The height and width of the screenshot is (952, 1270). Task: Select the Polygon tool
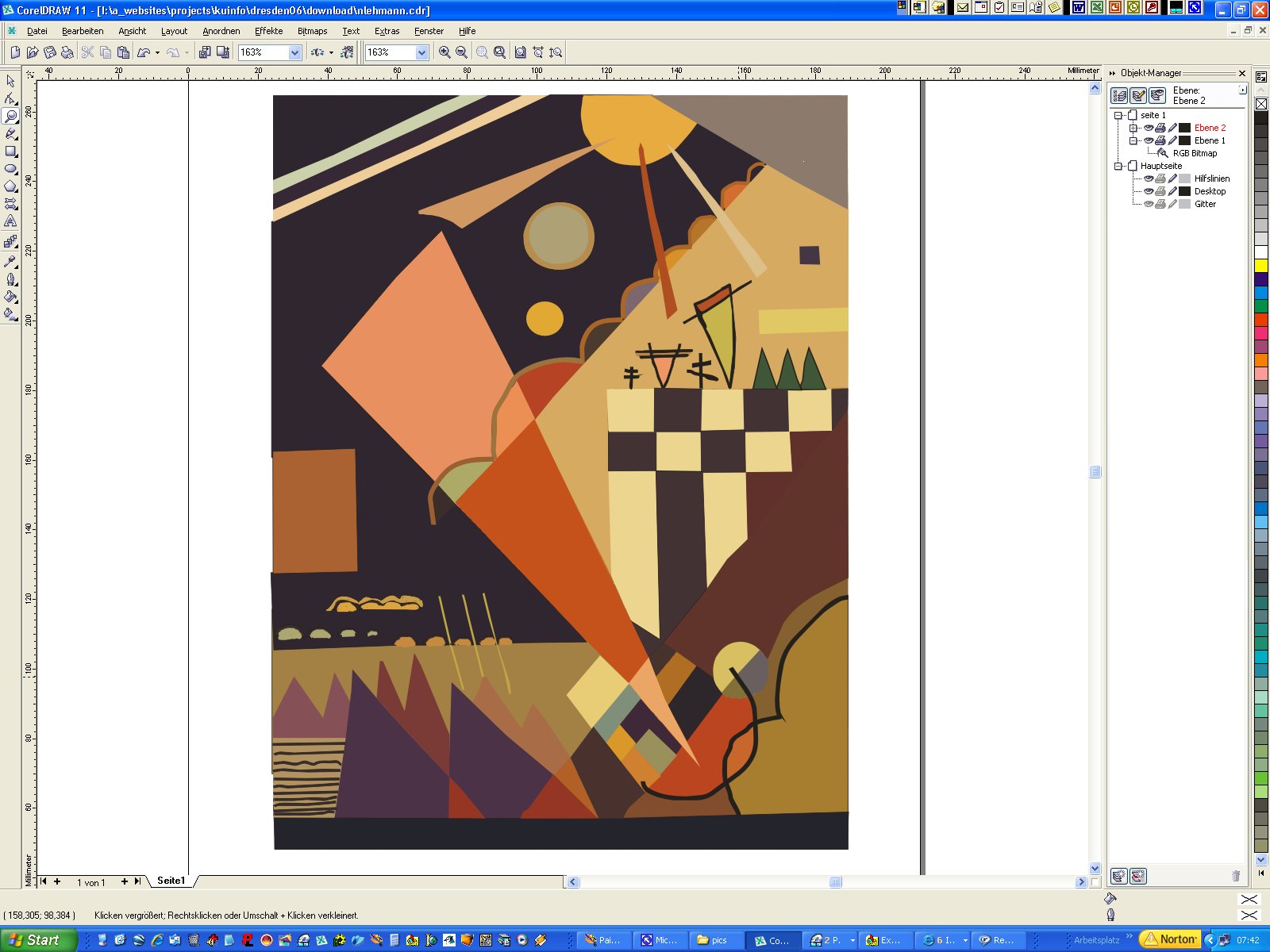tap(10, 186)
